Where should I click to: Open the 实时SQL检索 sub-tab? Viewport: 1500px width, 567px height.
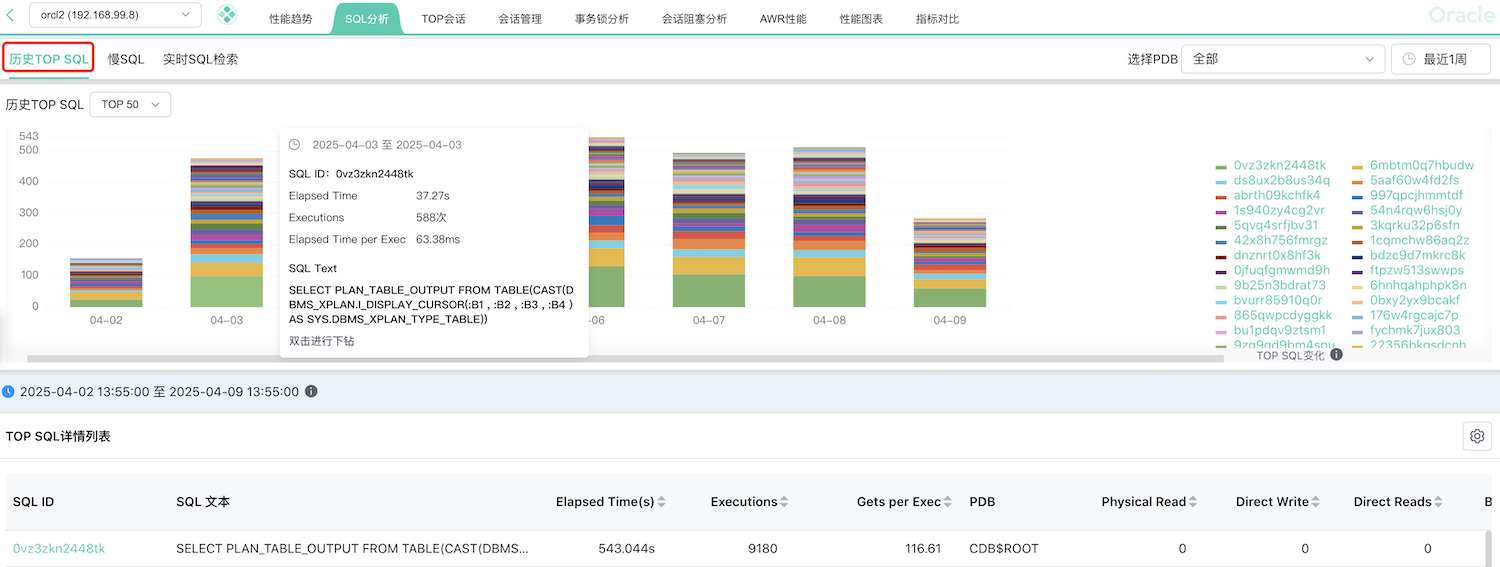tap(200, 59)
